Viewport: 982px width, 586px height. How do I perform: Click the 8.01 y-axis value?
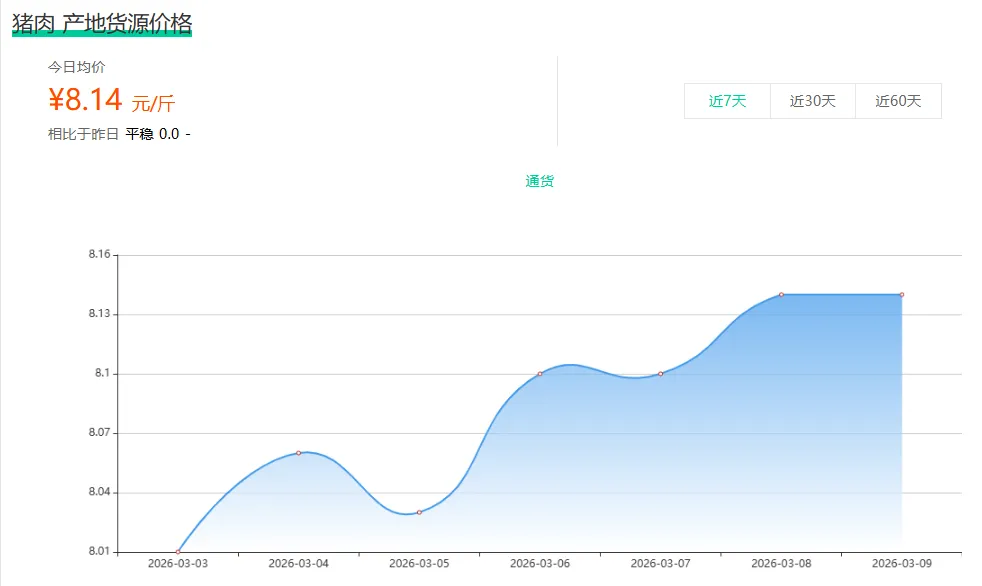point(99,552)
